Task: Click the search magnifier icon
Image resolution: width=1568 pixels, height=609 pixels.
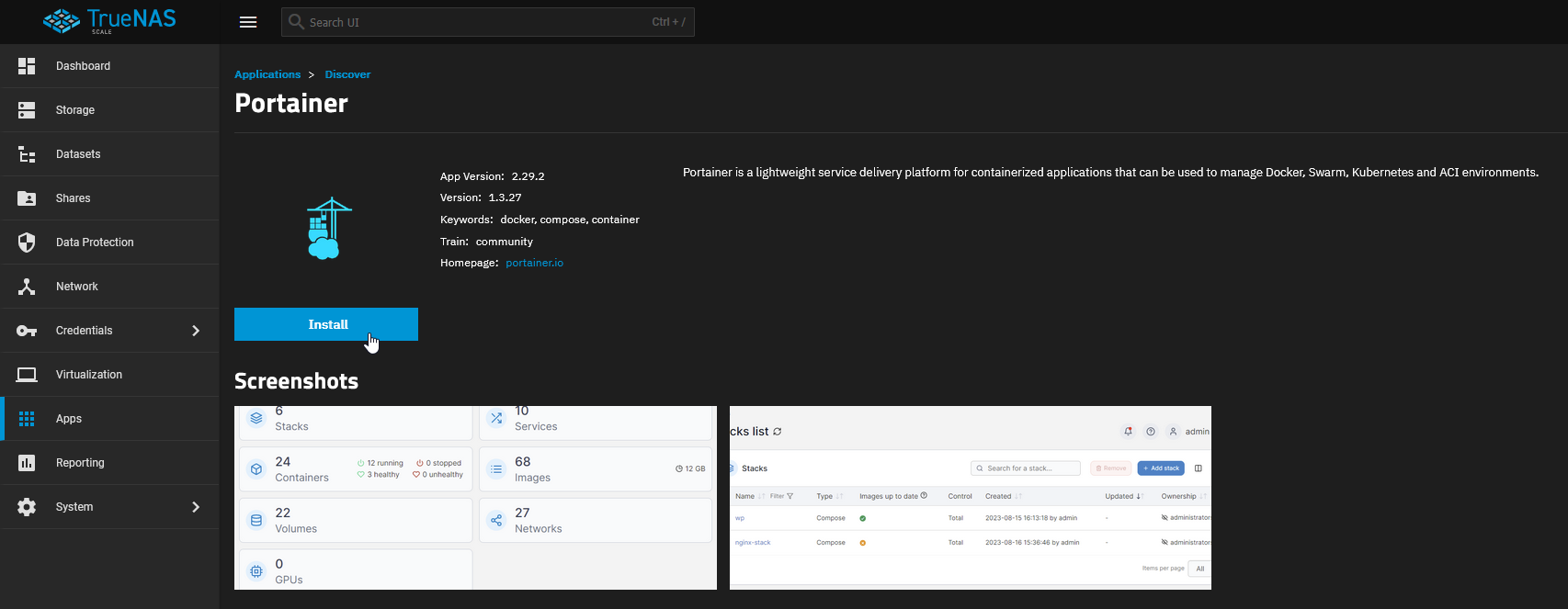Action: (x=296, y=22)
